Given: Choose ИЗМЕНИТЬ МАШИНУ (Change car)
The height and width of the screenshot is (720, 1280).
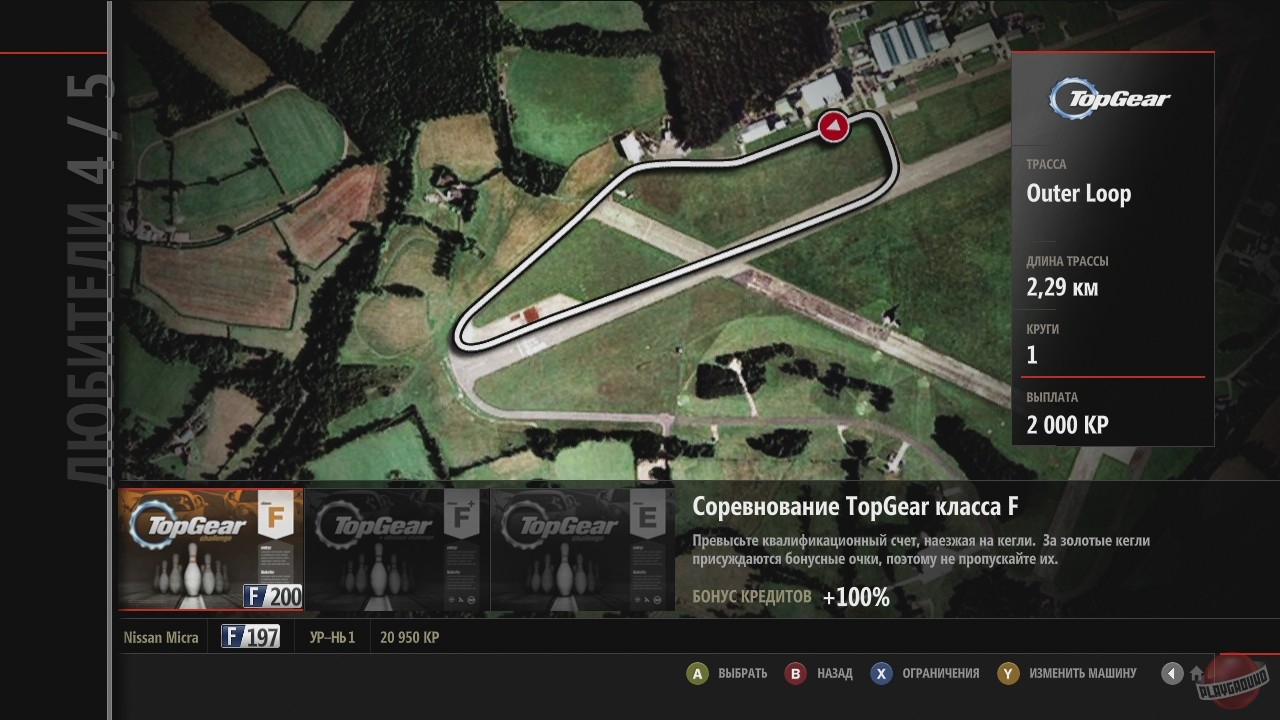Looking at the screenshot, I should tap(1082, 674).
